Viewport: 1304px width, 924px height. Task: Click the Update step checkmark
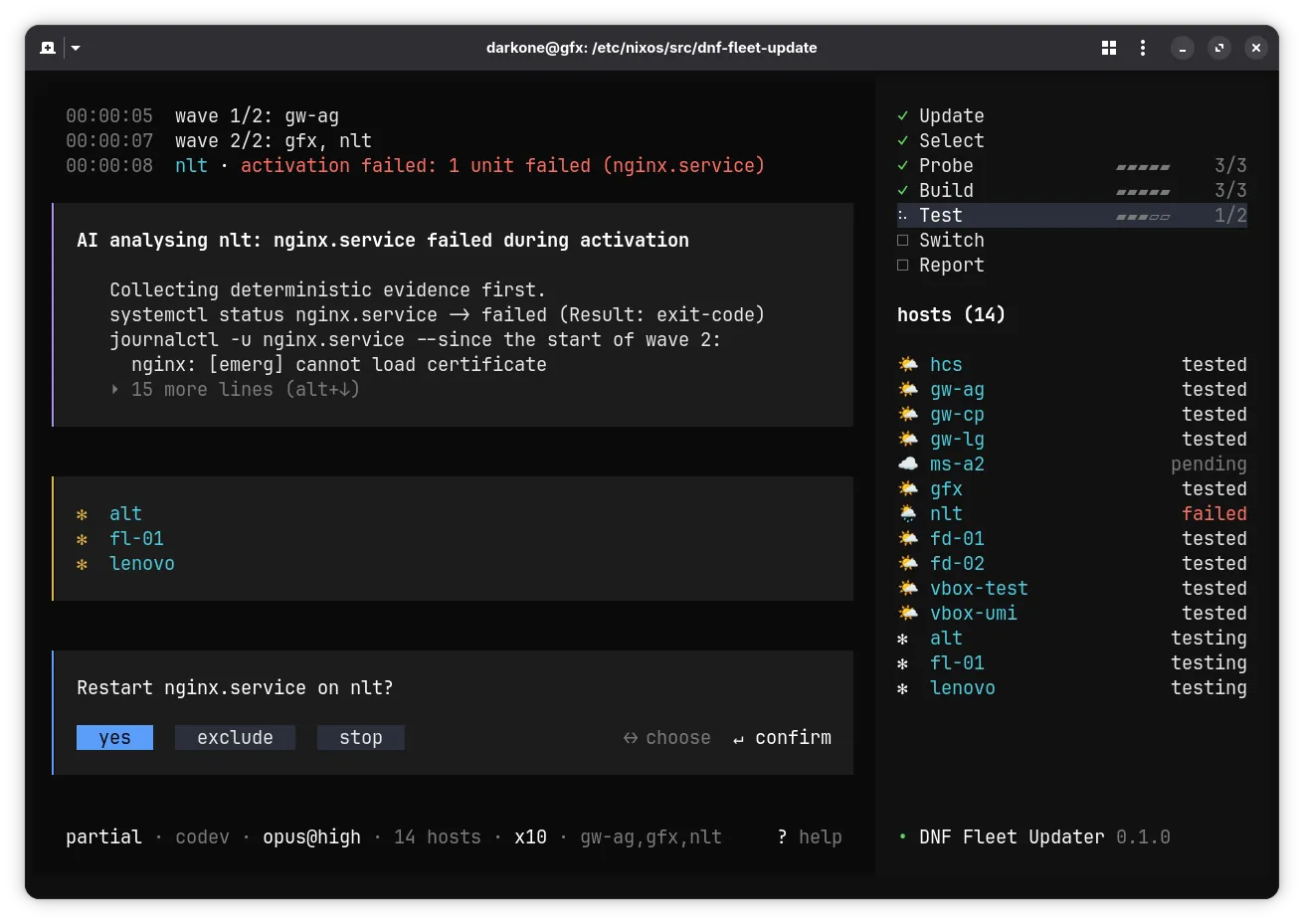(903, 116)
